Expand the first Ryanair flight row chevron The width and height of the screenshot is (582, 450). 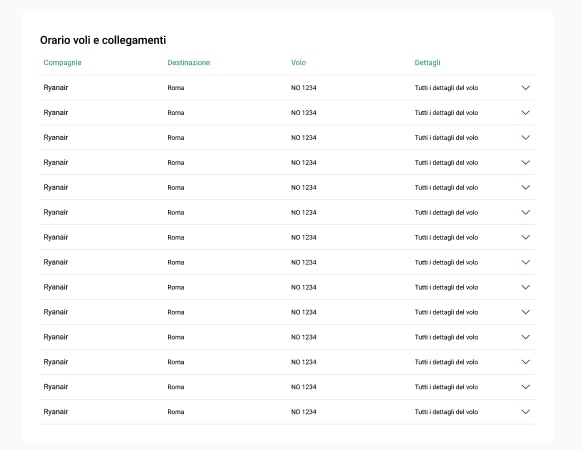click(x=526, y=88)
